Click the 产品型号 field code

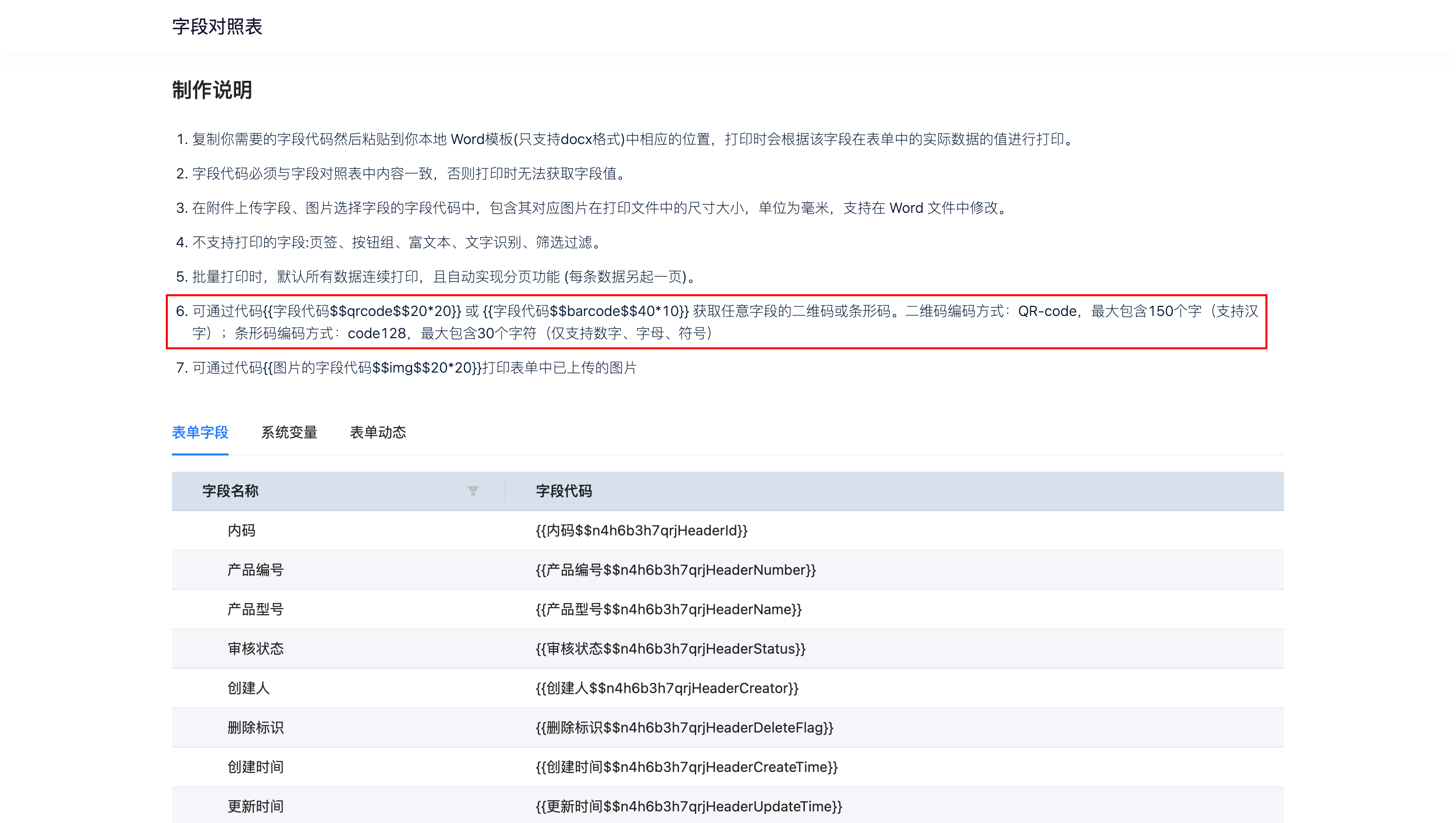669,609
